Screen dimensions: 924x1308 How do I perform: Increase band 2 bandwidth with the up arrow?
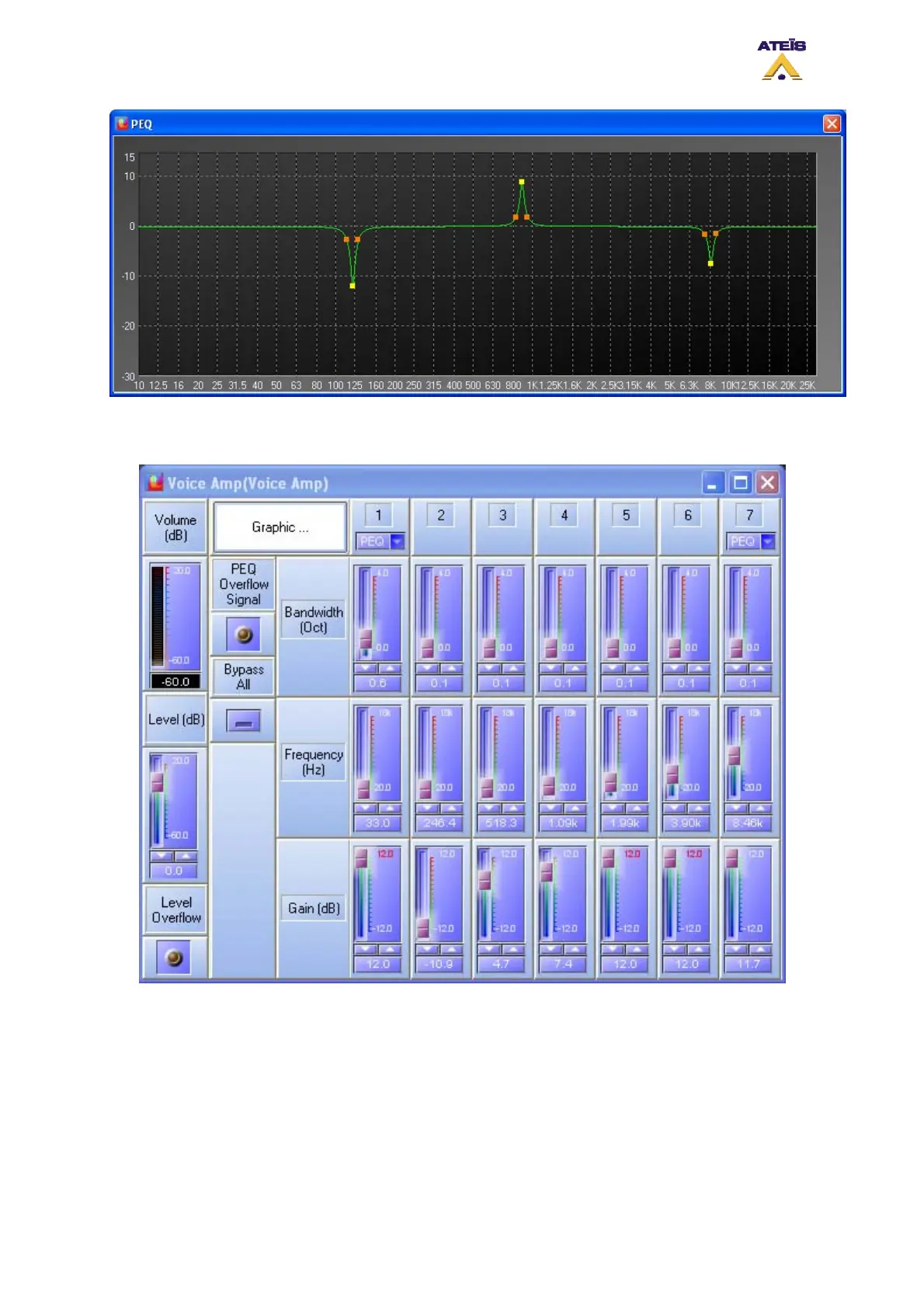point(451,669)
